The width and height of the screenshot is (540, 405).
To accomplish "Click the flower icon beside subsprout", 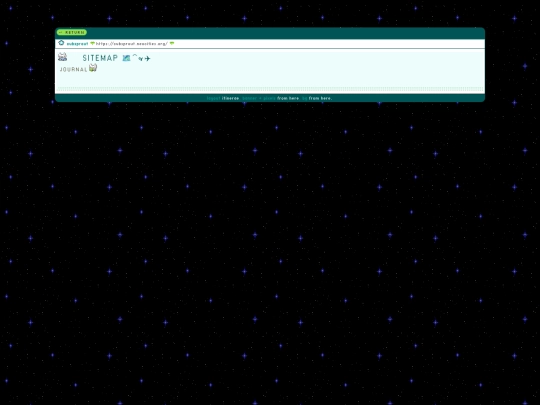I will (x=61, y=43).
